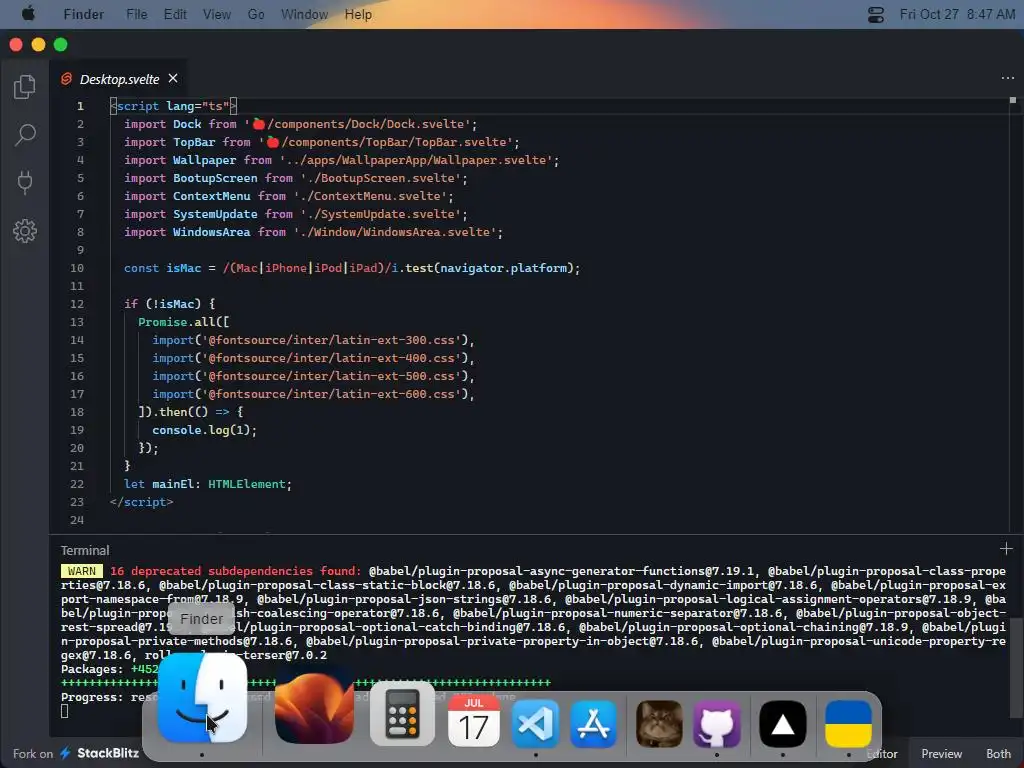Switch to Preview view

click(x=941, y=754)
